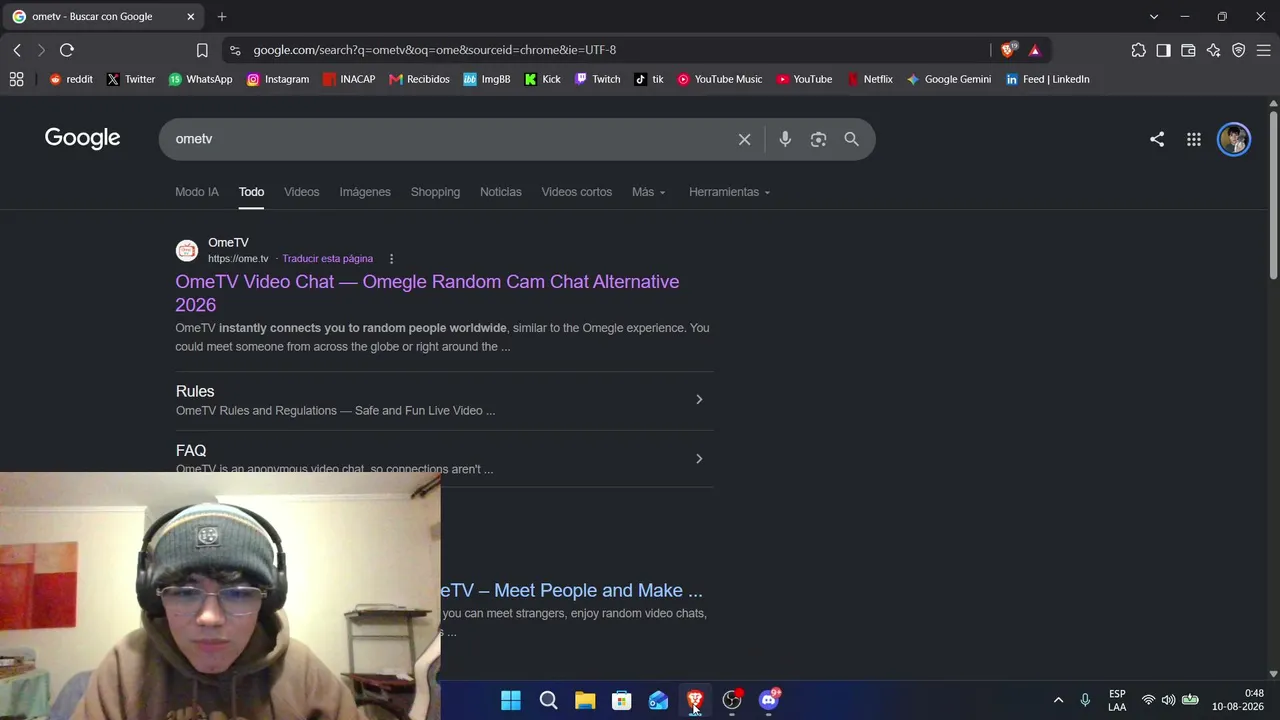Show hidden icons in system tray
Image resolution: width=1280 pixels, height=720 pixels.
click(1058, 700)
